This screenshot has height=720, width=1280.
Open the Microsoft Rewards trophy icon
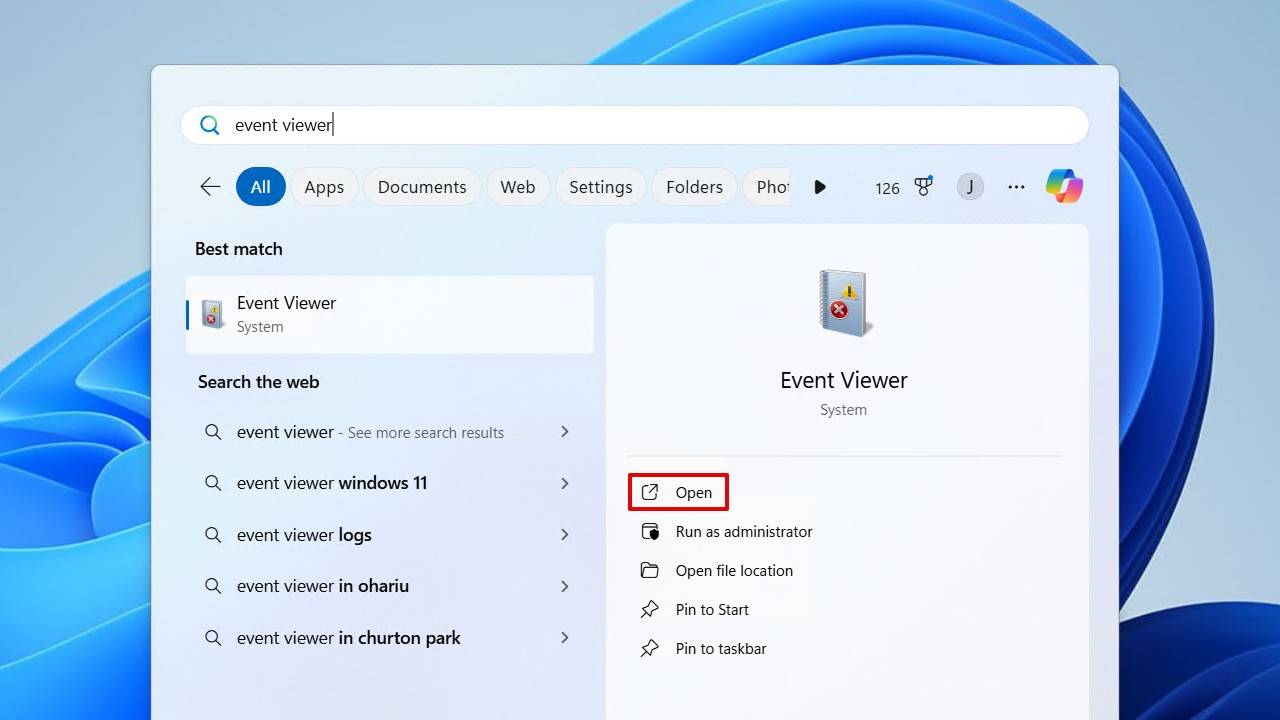pos(922,186)
